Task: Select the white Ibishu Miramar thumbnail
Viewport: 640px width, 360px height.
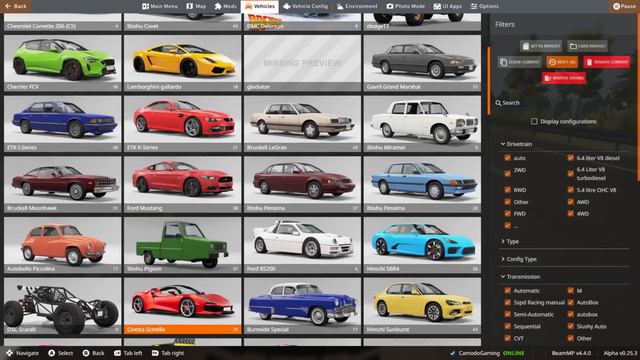Action: coord(422,124)
